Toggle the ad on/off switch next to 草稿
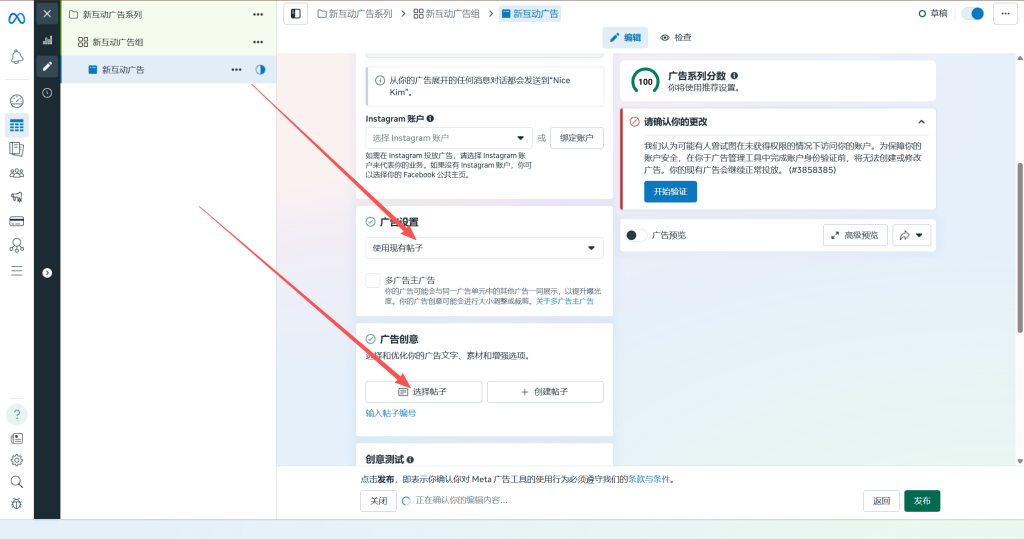1024x539 pixels. [x=972, y=14]
